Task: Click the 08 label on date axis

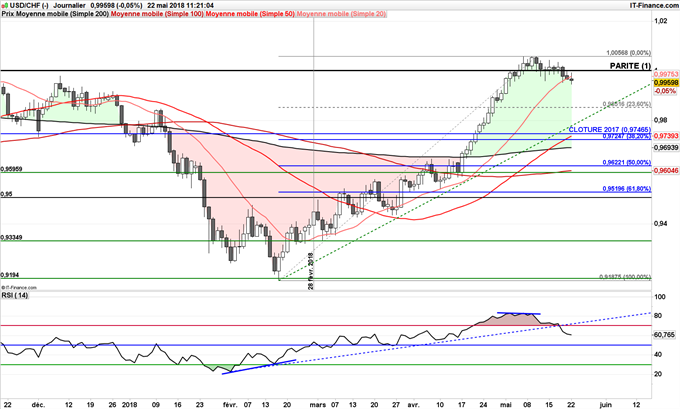Action: (x=527, y=405)
